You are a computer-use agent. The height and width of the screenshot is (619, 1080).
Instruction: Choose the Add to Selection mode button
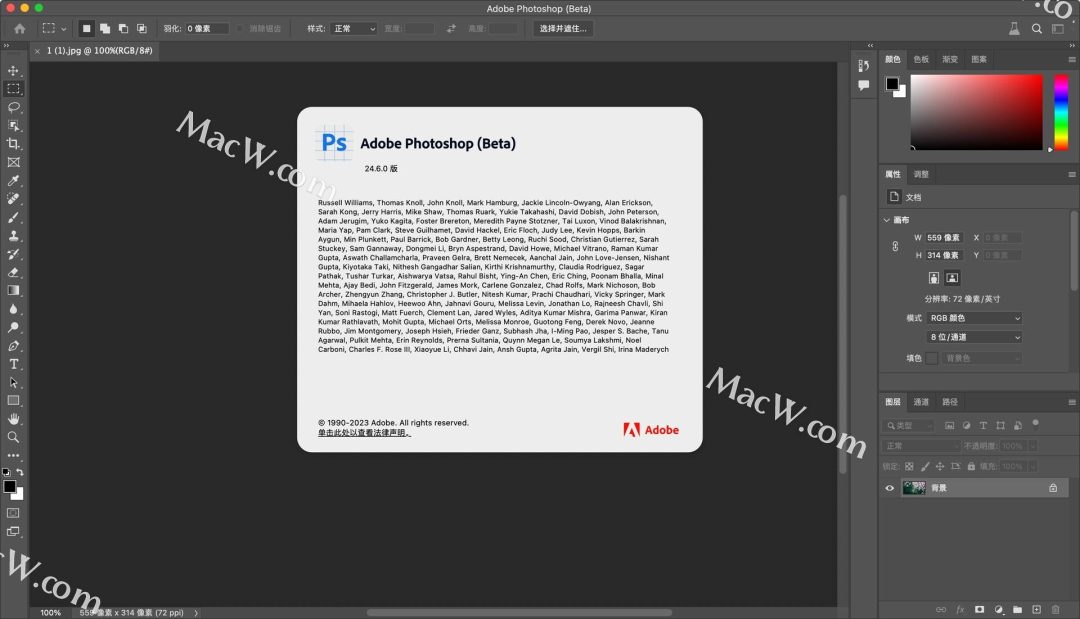(x=105, y=28)
